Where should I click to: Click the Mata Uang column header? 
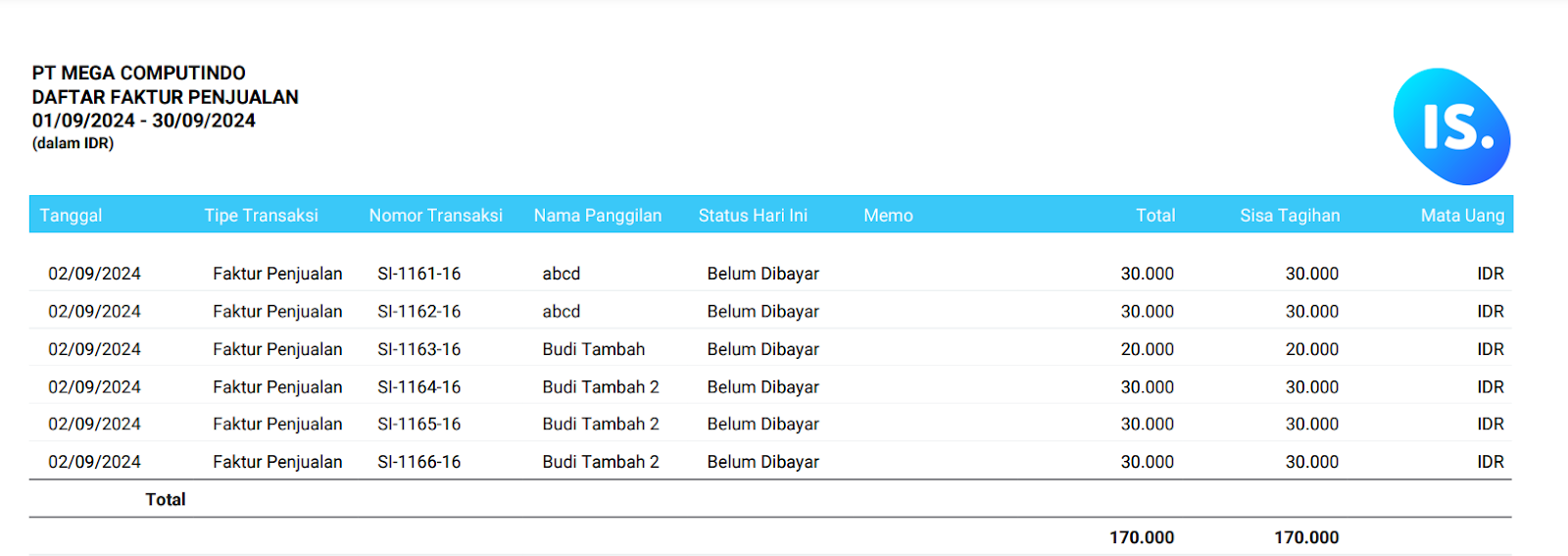click(1462, 216)
